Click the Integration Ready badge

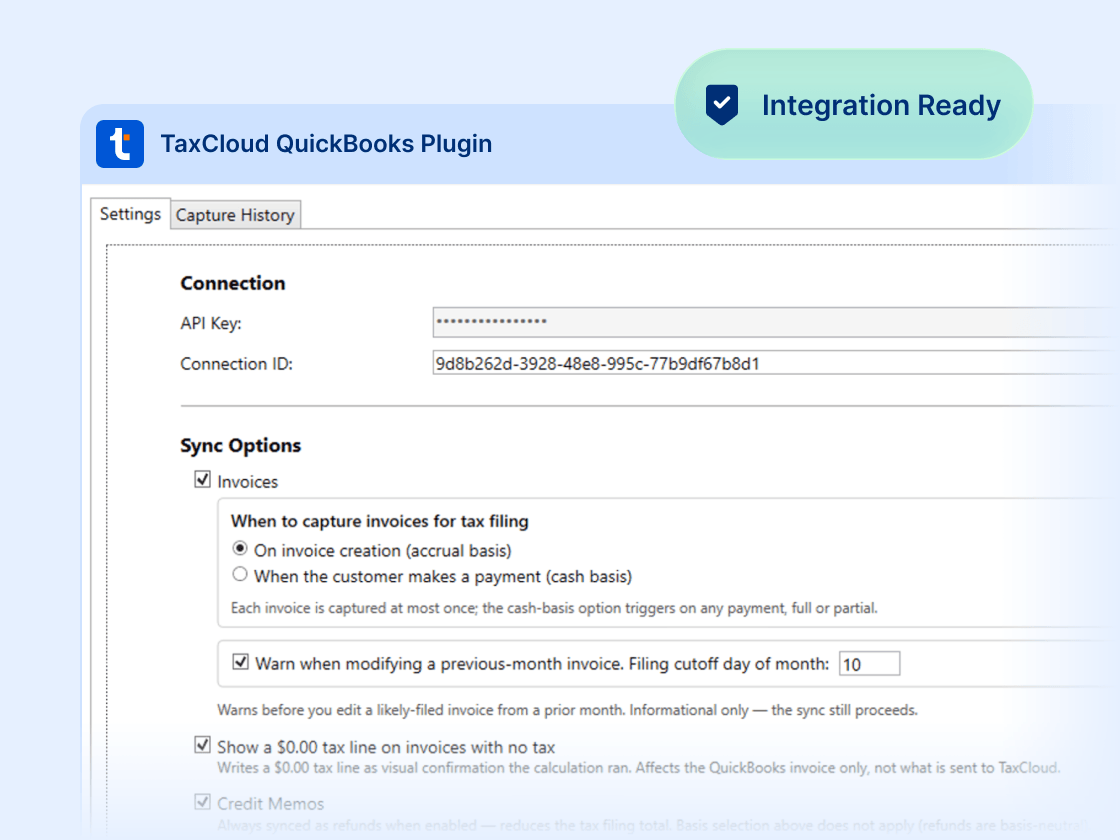coord(854,104)
